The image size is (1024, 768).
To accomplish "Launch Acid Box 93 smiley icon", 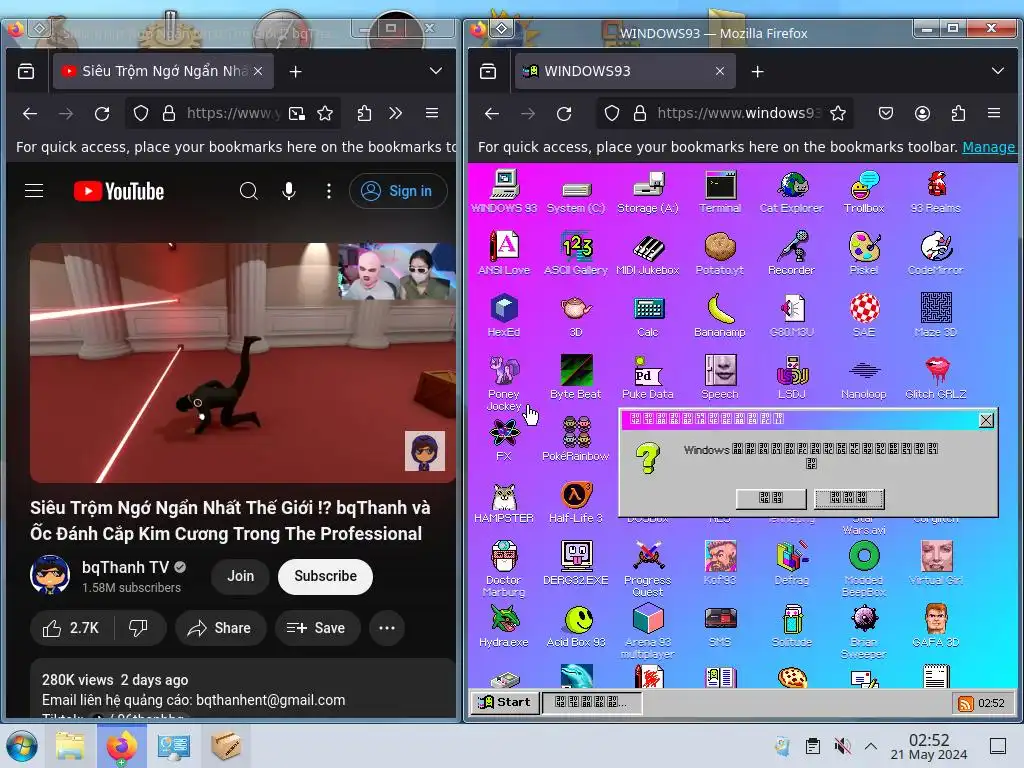I will pos(576,626).
